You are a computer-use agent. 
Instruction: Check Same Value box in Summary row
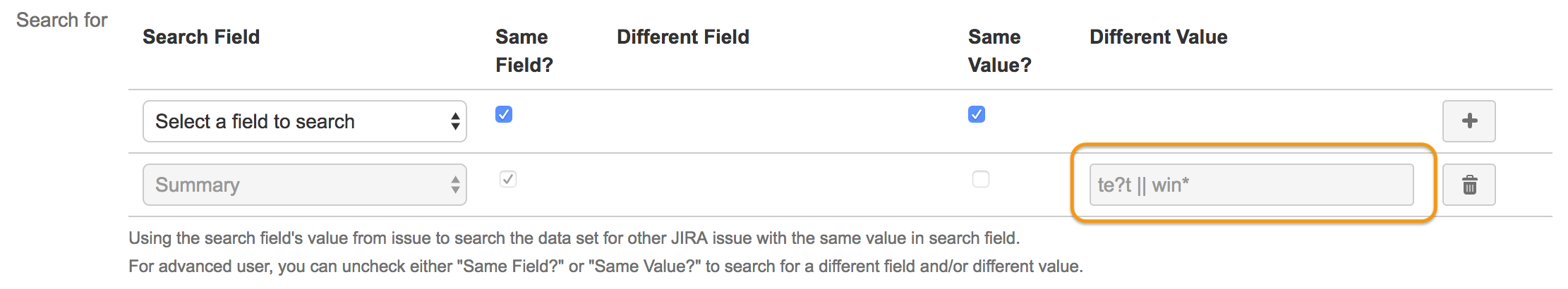click(x=981, y=179)
